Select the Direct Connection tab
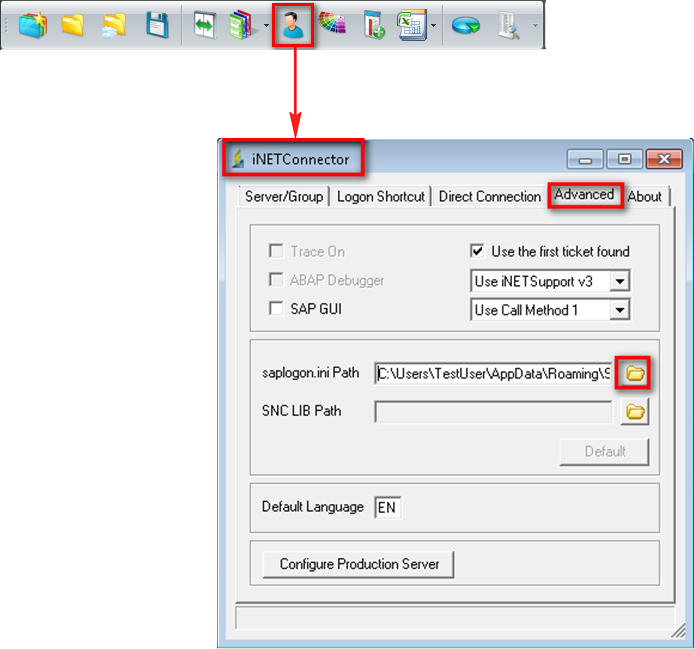The height and width of the screenshot is (649, 694). click(x=489, y=196)
